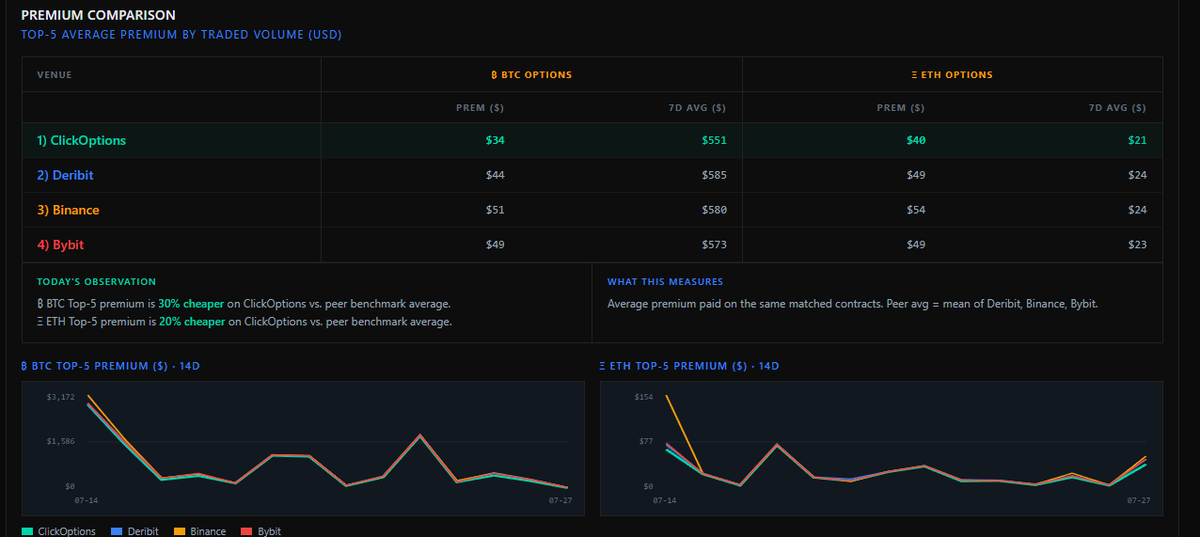
Task: Click the BTC Options column header
Action: (531, 75)
